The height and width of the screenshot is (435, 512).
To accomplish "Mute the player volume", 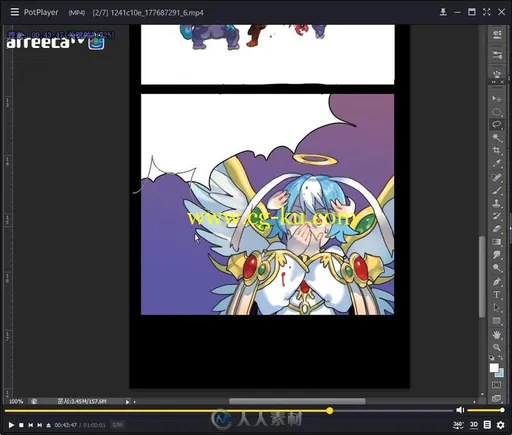I will click(x=460, y=410).
